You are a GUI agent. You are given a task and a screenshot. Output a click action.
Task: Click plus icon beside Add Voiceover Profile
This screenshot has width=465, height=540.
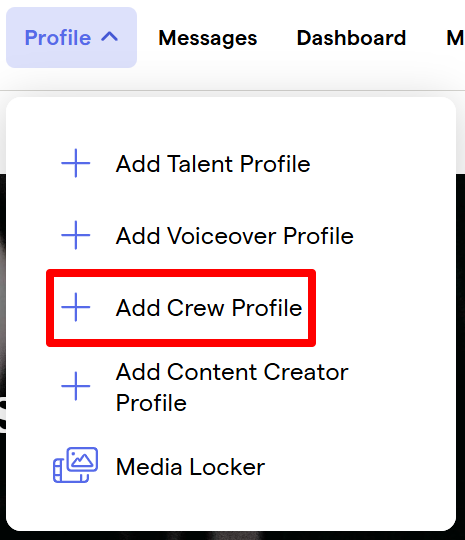pyautogui.click(x=76, y=235)
